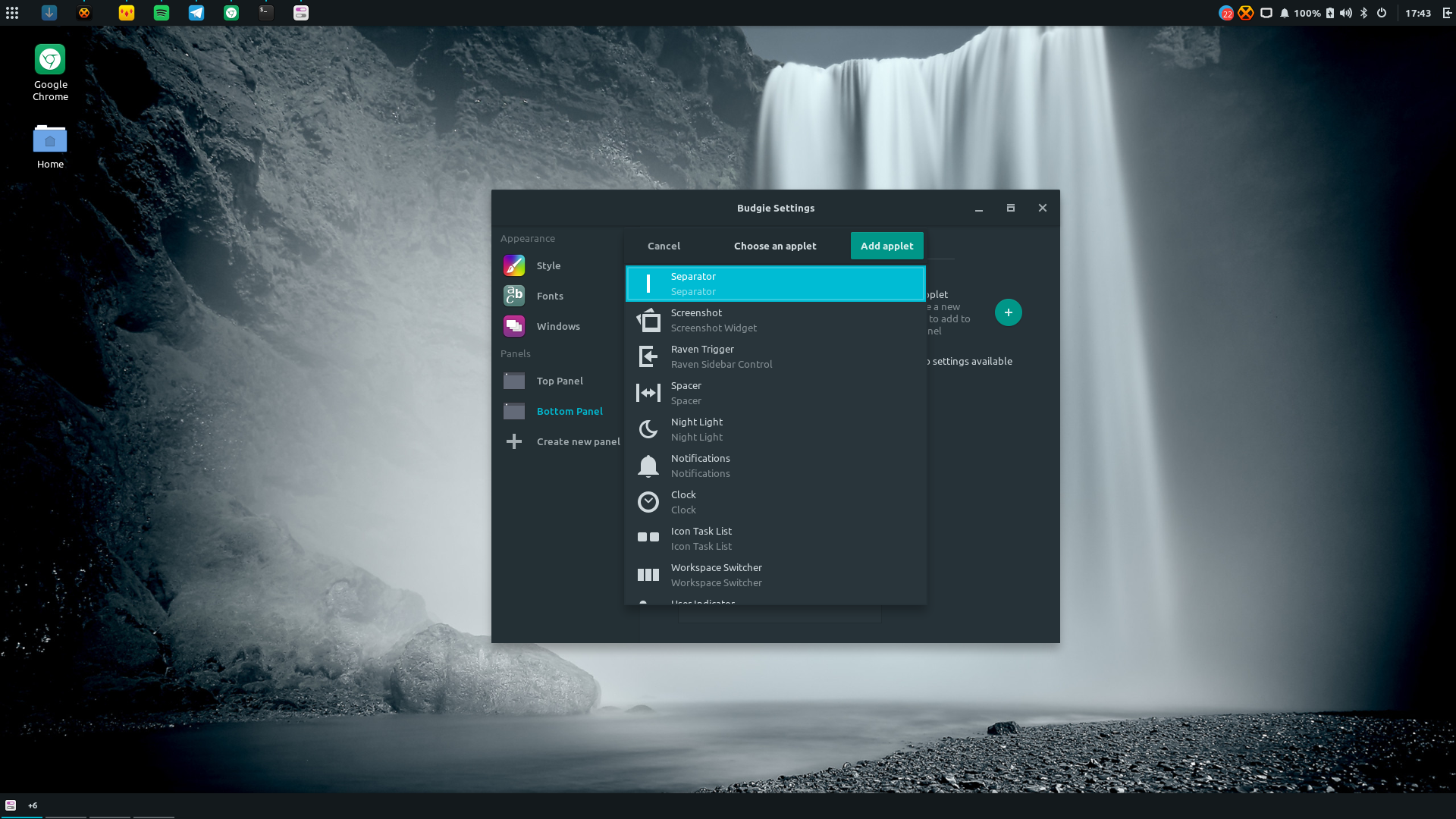Open the tray icon with the 22 badge

pyautogui.click(x=1226, y=13)
